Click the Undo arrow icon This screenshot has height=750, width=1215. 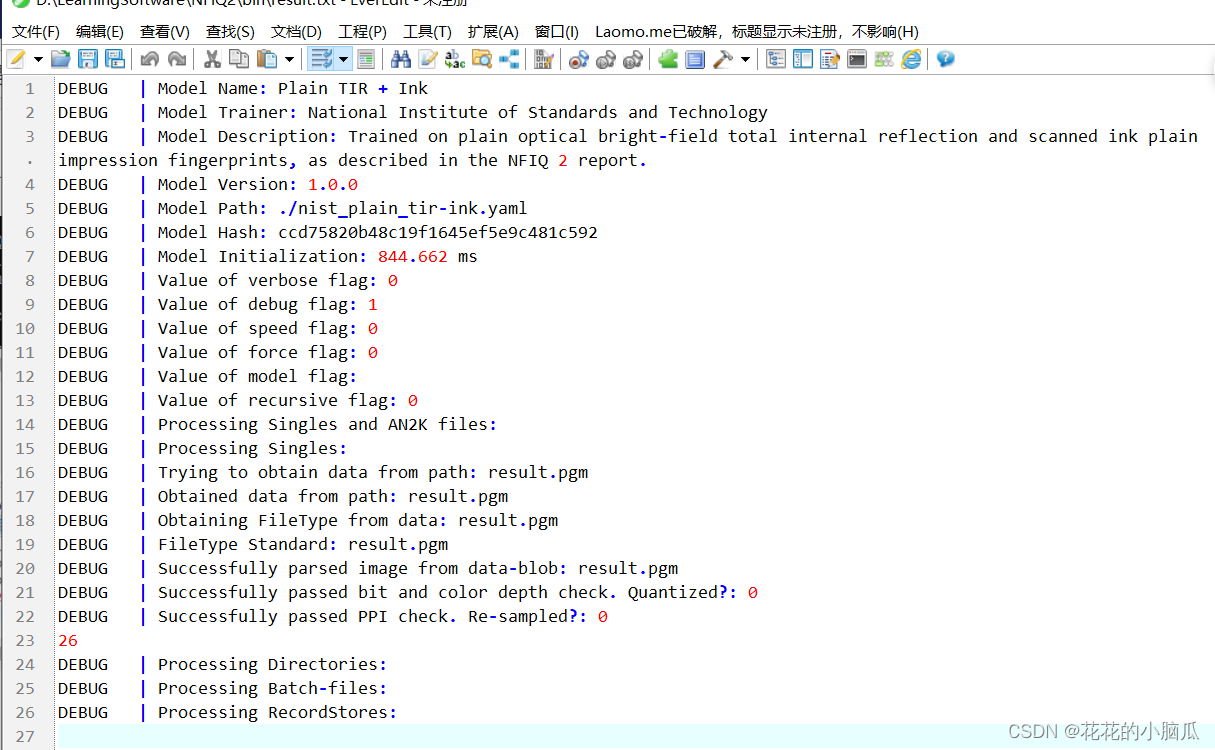(x=150, y=59)
